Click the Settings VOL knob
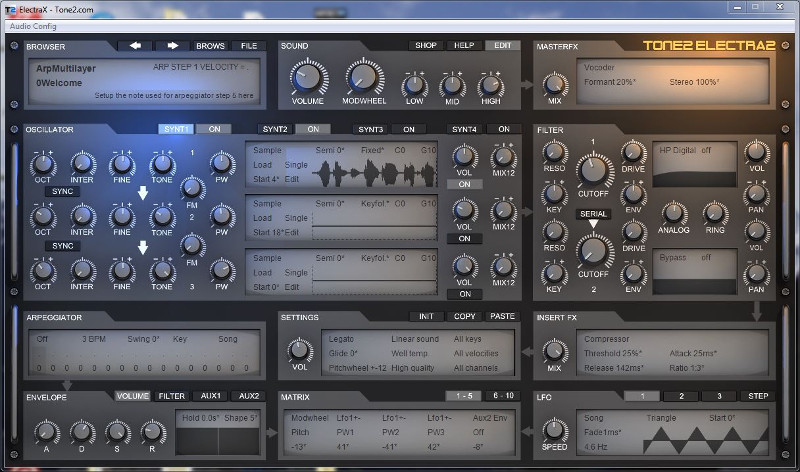The width and height of the screenshot is (800, 472). 299,350
